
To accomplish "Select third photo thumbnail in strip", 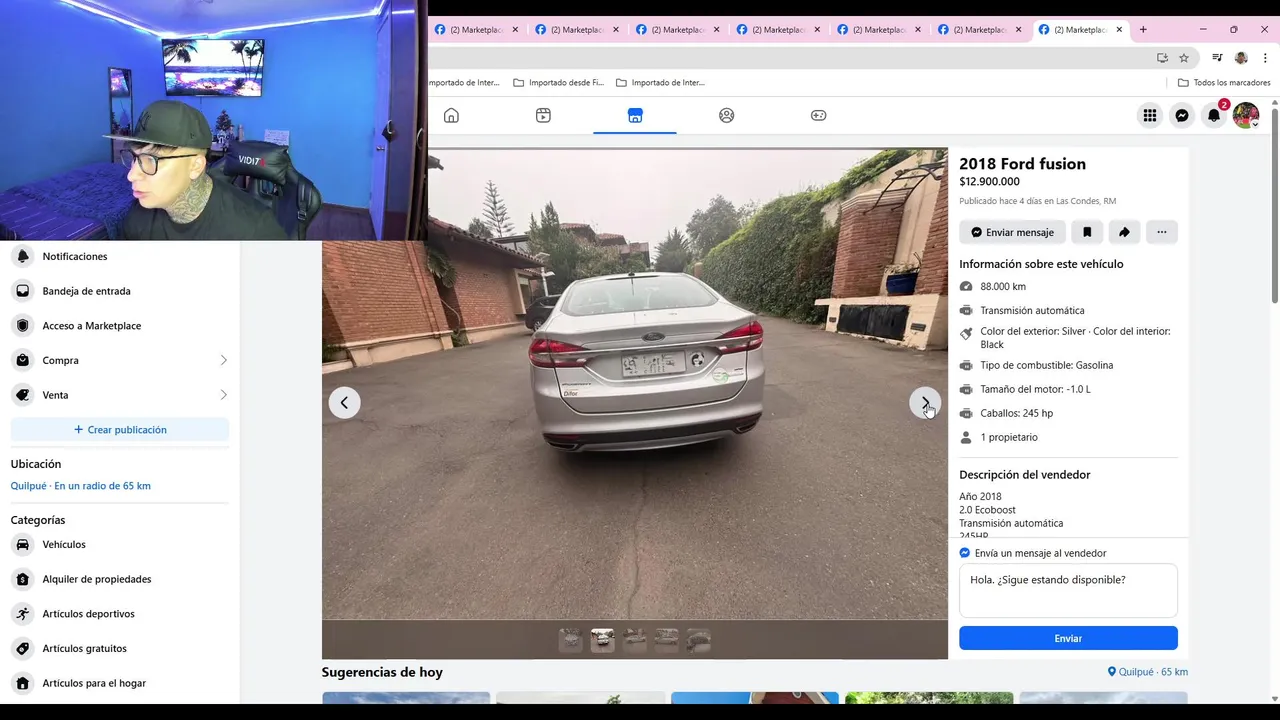I will (x=635, y=640).
